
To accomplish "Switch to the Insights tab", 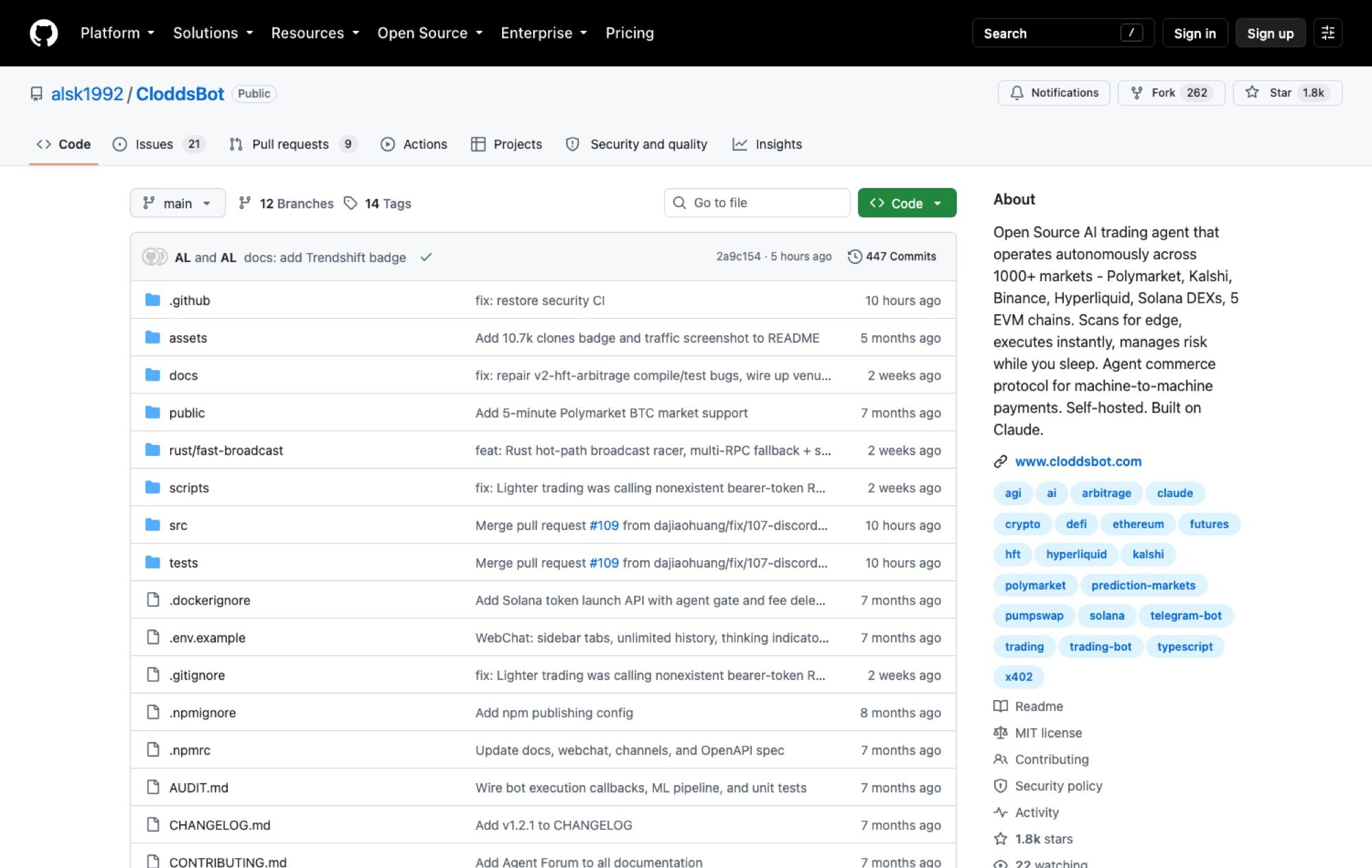I will 767,144.
